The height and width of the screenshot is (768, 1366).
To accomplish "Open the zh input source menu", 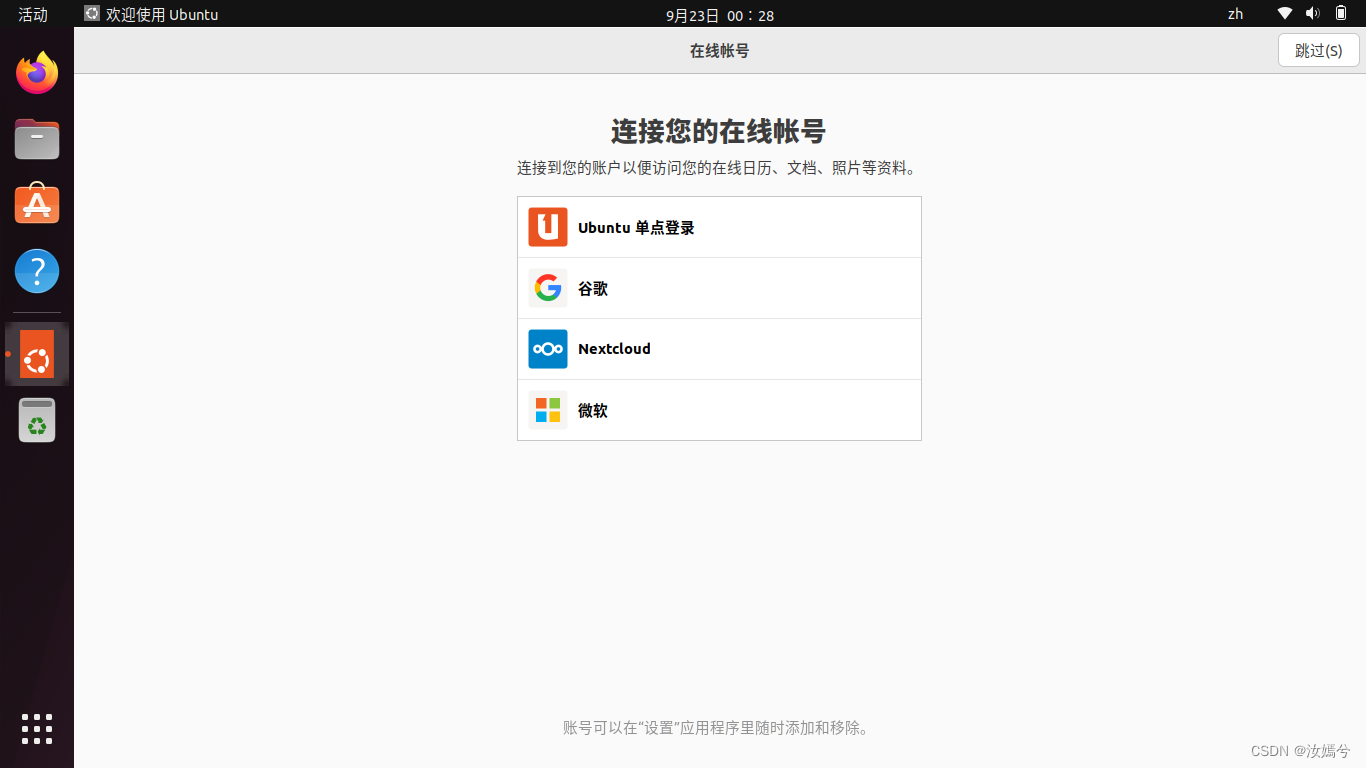I will tap(1235, 14).
